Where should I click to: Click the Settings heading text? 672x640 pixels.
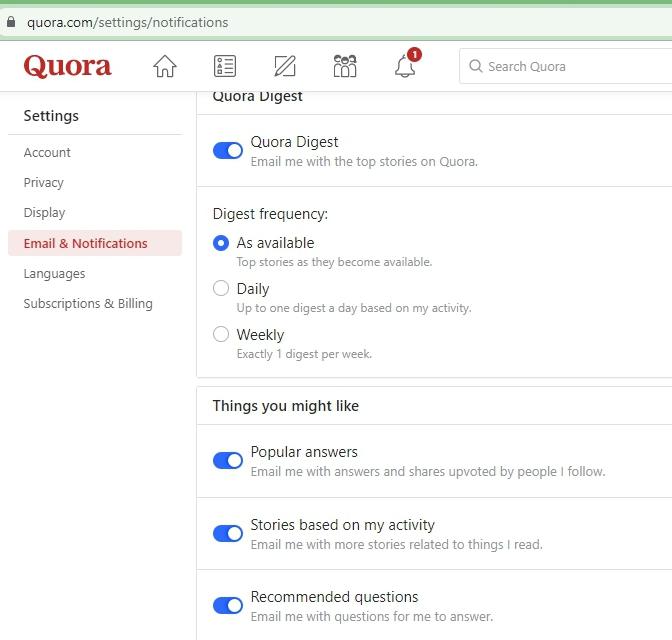click(51, 116)
